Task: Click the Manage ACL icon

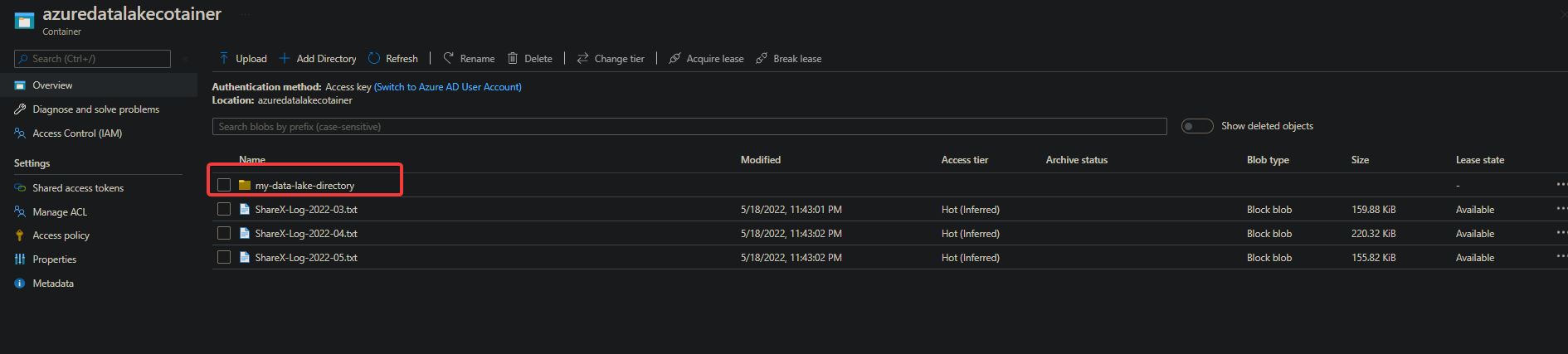Action: click(20, 212)
